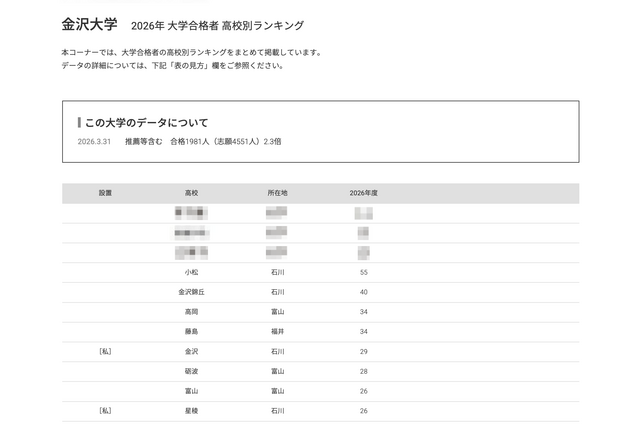Click 石川 in the 金沢錦丘 row

coord(278,292)
